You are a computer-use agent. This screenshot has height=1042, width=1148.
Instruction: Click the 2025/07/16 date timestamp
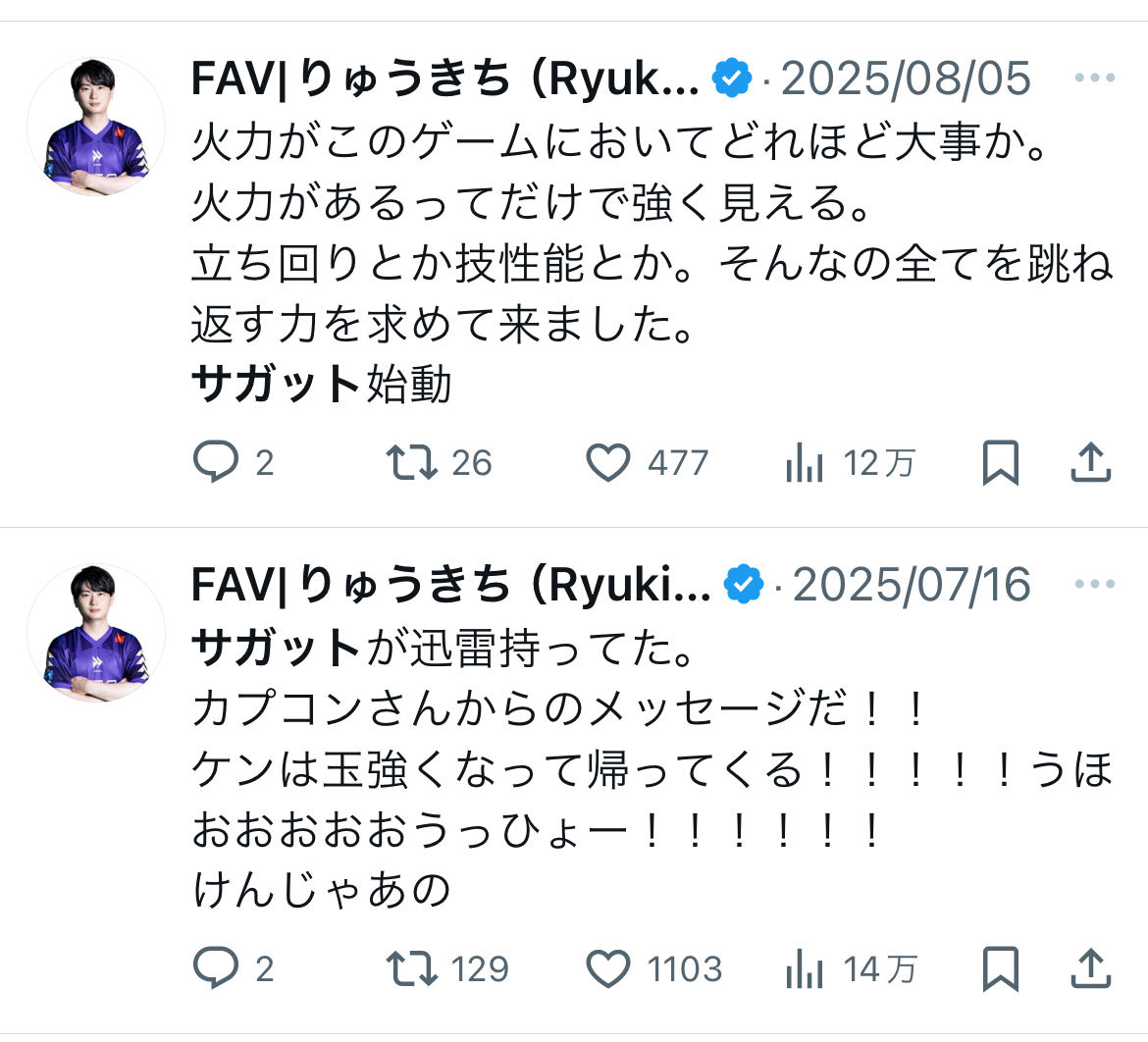(x=912, y=586)
